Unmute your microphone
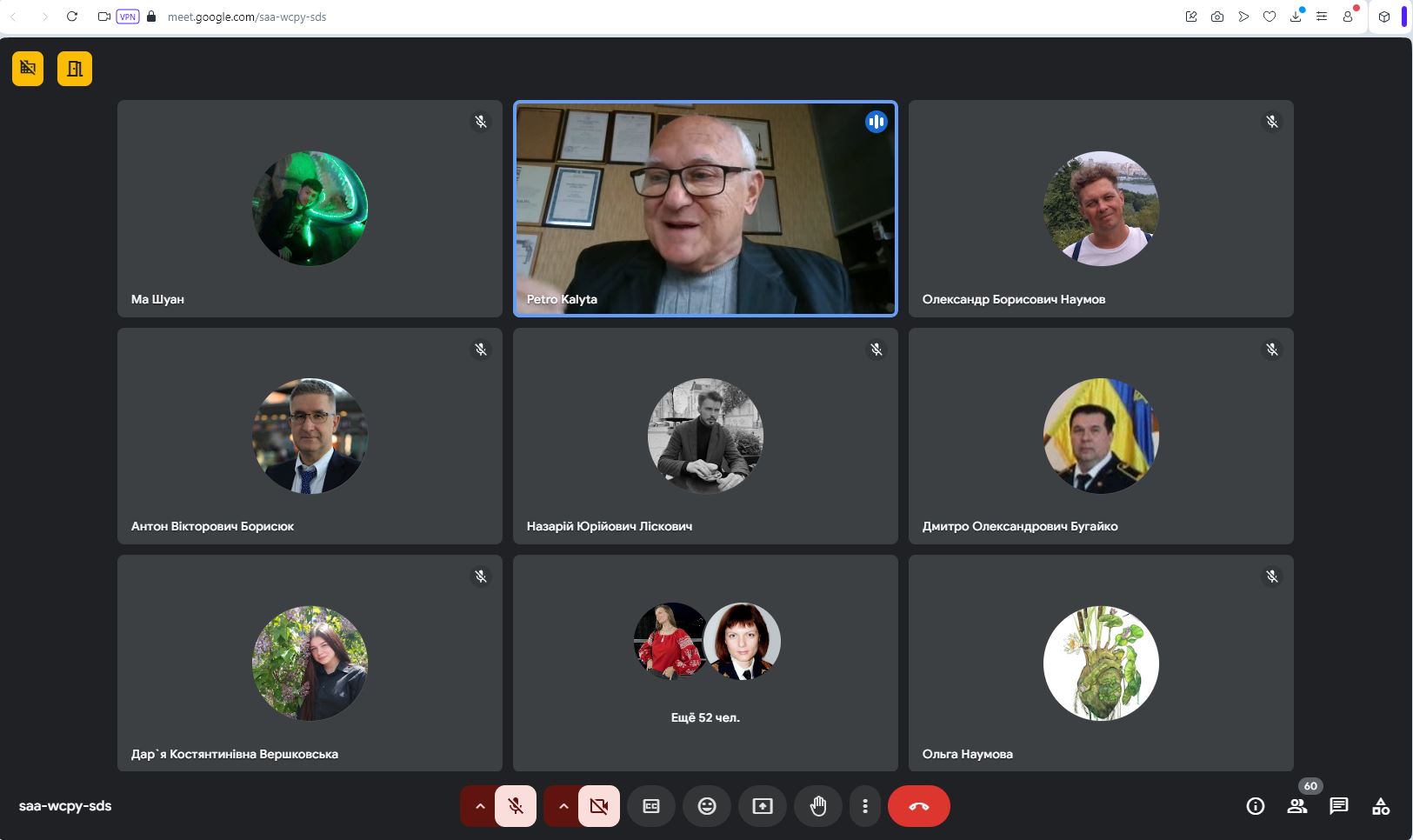The height and width of the screenshot is (840, 1413). [516, 806]
